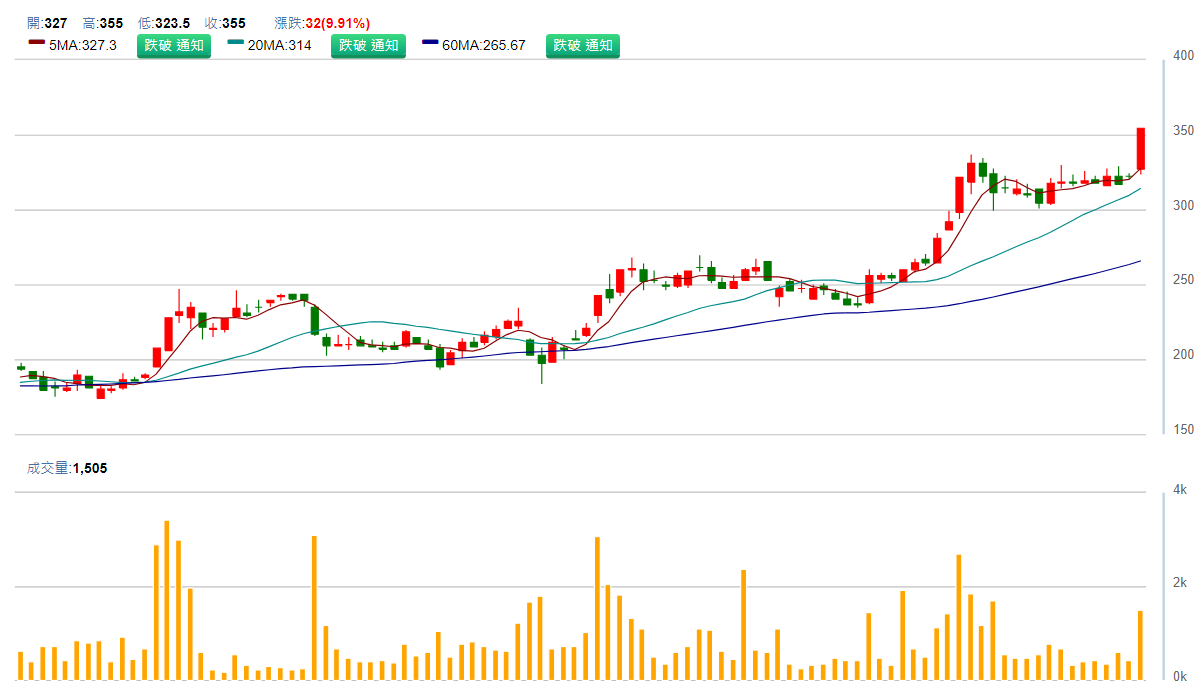Image resolution: width=1200 pixels, height=693 pixels.
Task: Click the dark red 5MA legend swatch
Action: tap(37, 43)
